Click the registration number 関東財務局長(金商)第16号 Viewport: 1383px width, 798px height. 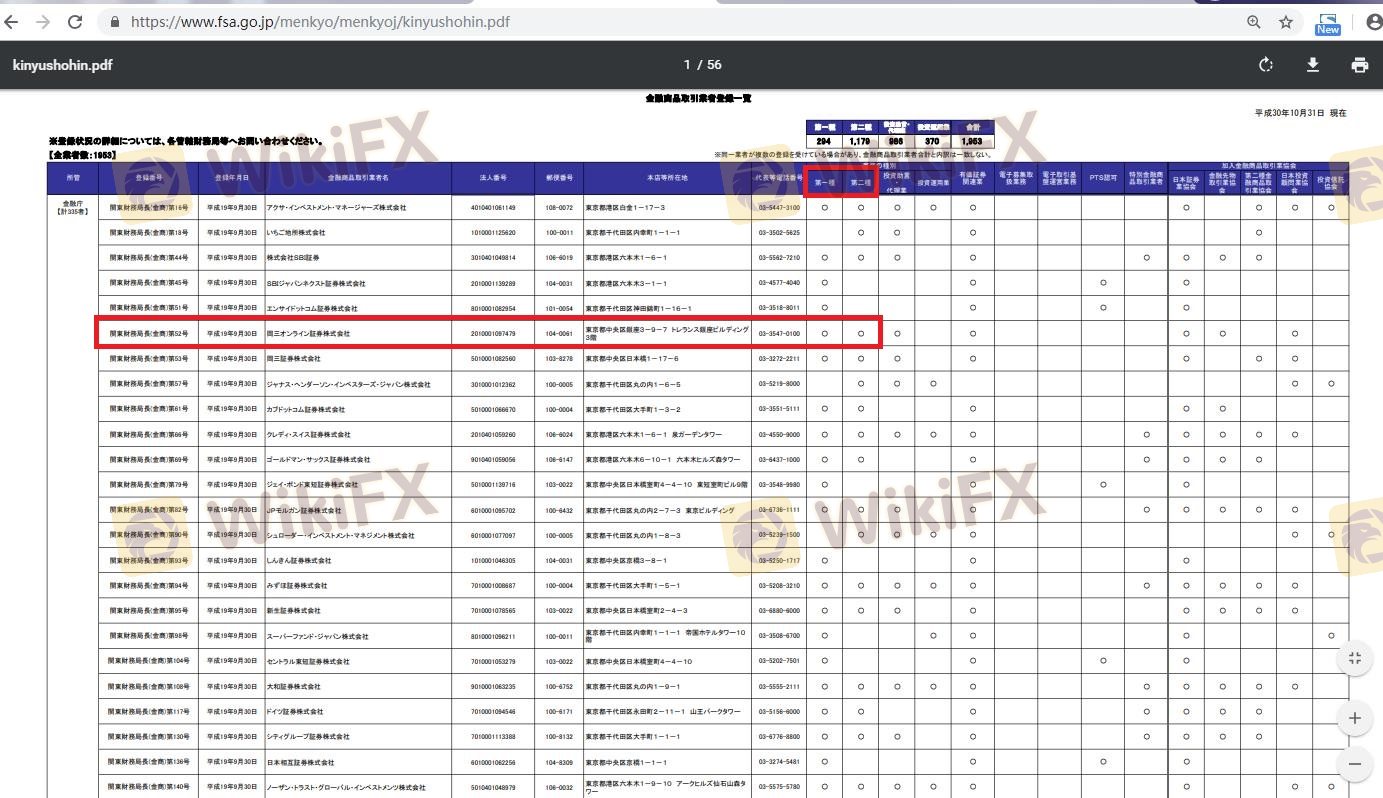[x=148, y=208]
